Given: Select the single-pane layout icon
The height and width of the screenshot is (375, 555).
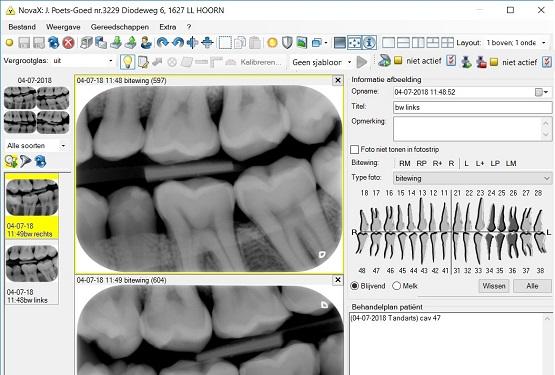Looking at the screenshot, I should pyautogui.click(x=388, y=43).
